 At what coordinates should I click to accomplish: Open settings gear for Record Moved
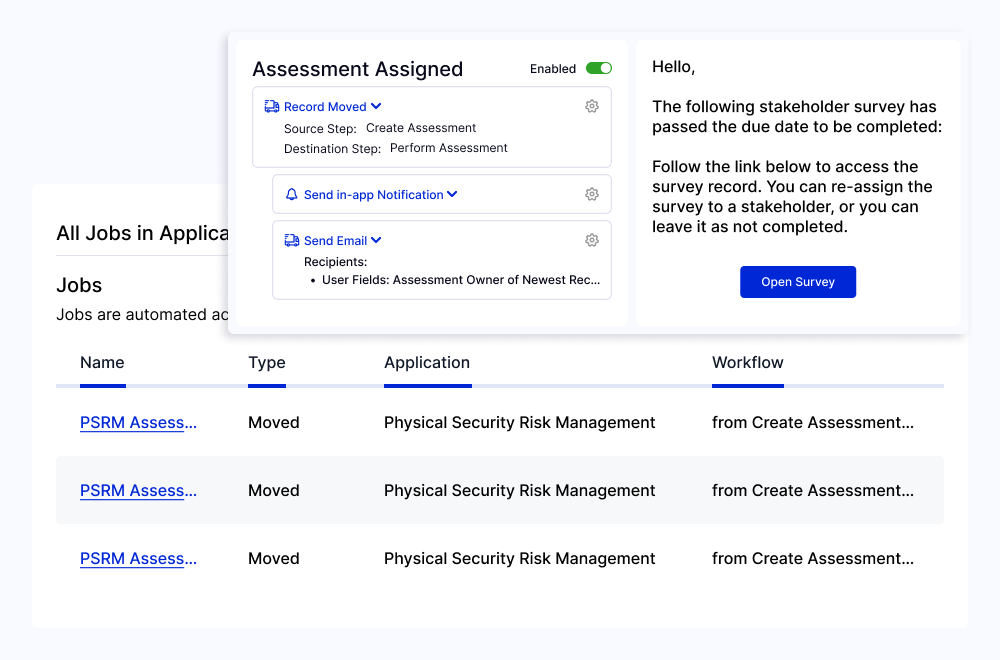592,106
